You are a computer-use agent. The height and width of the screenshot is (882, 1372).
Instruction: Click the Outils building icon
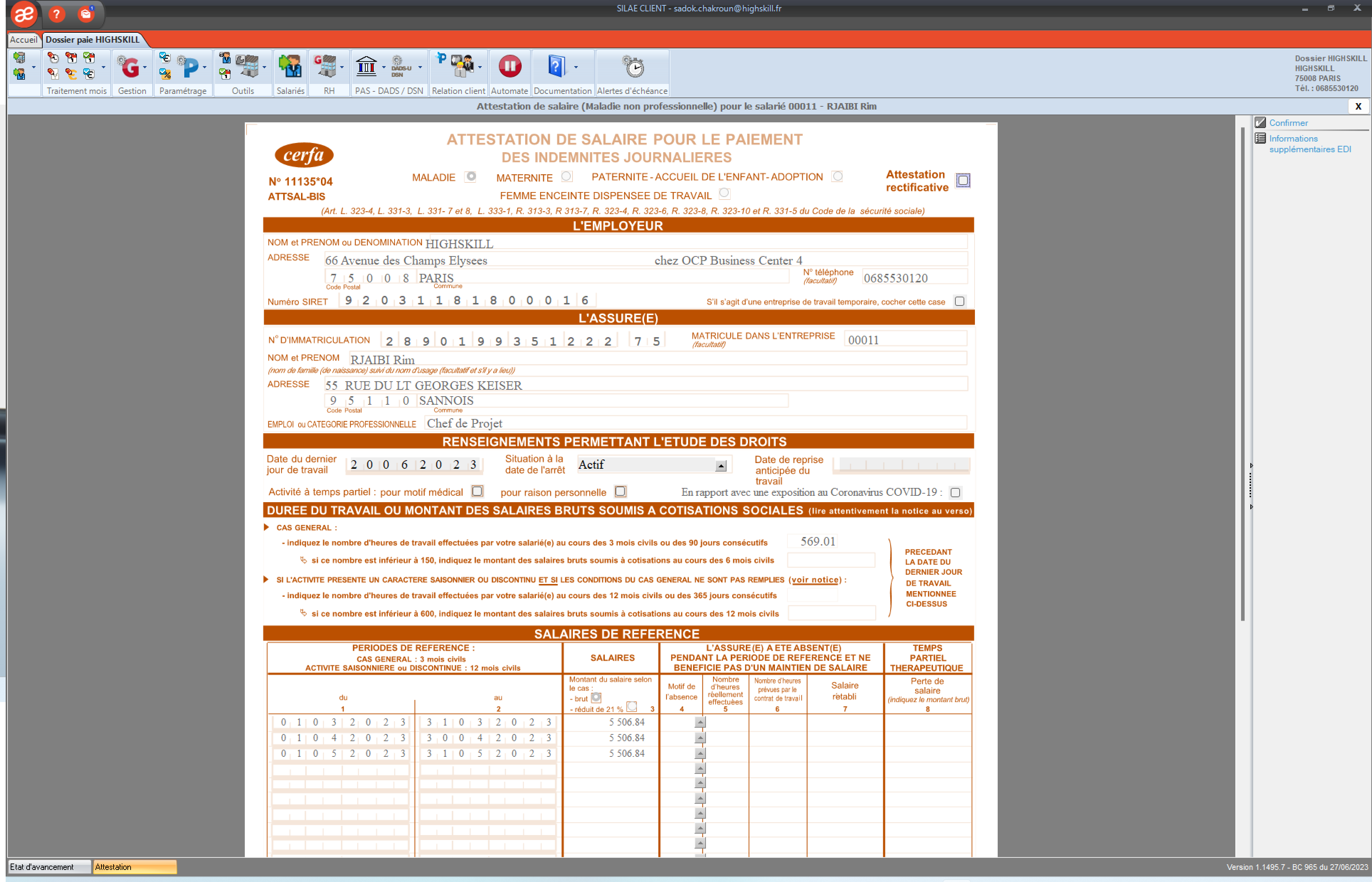pyautogui.click(x=248, y=67)
